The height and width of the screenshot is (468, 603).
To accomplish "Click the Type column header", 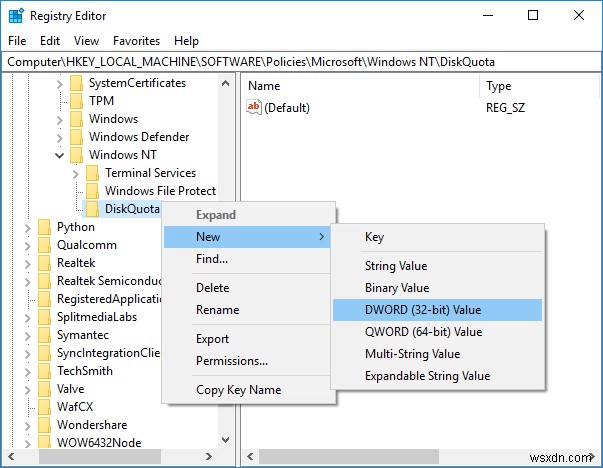I will click(498, 87).
